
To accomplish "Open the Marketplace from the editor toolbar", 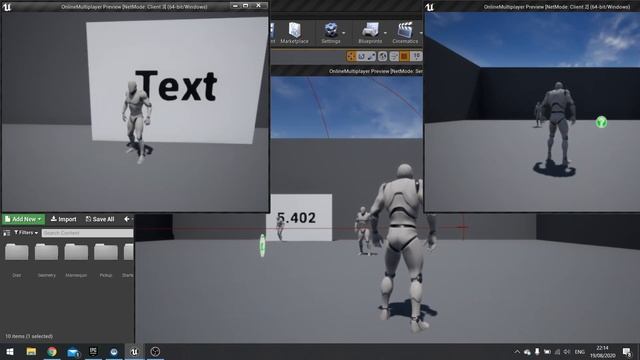I will pos(294,33).
